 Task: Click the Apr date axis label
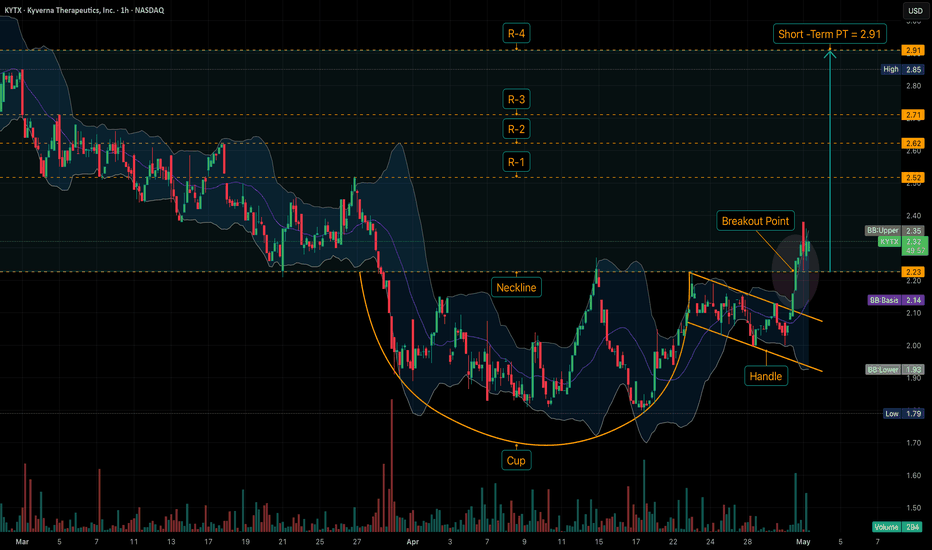413,542
